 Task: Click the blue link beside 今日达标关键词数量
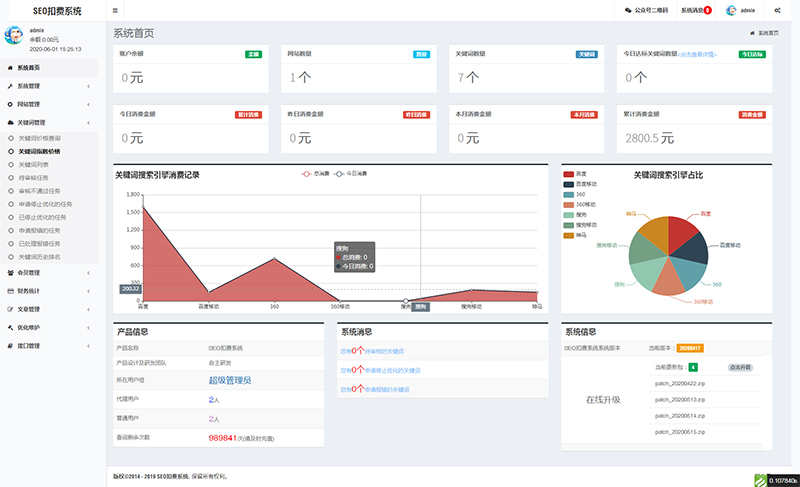click(x=698, y=54)
